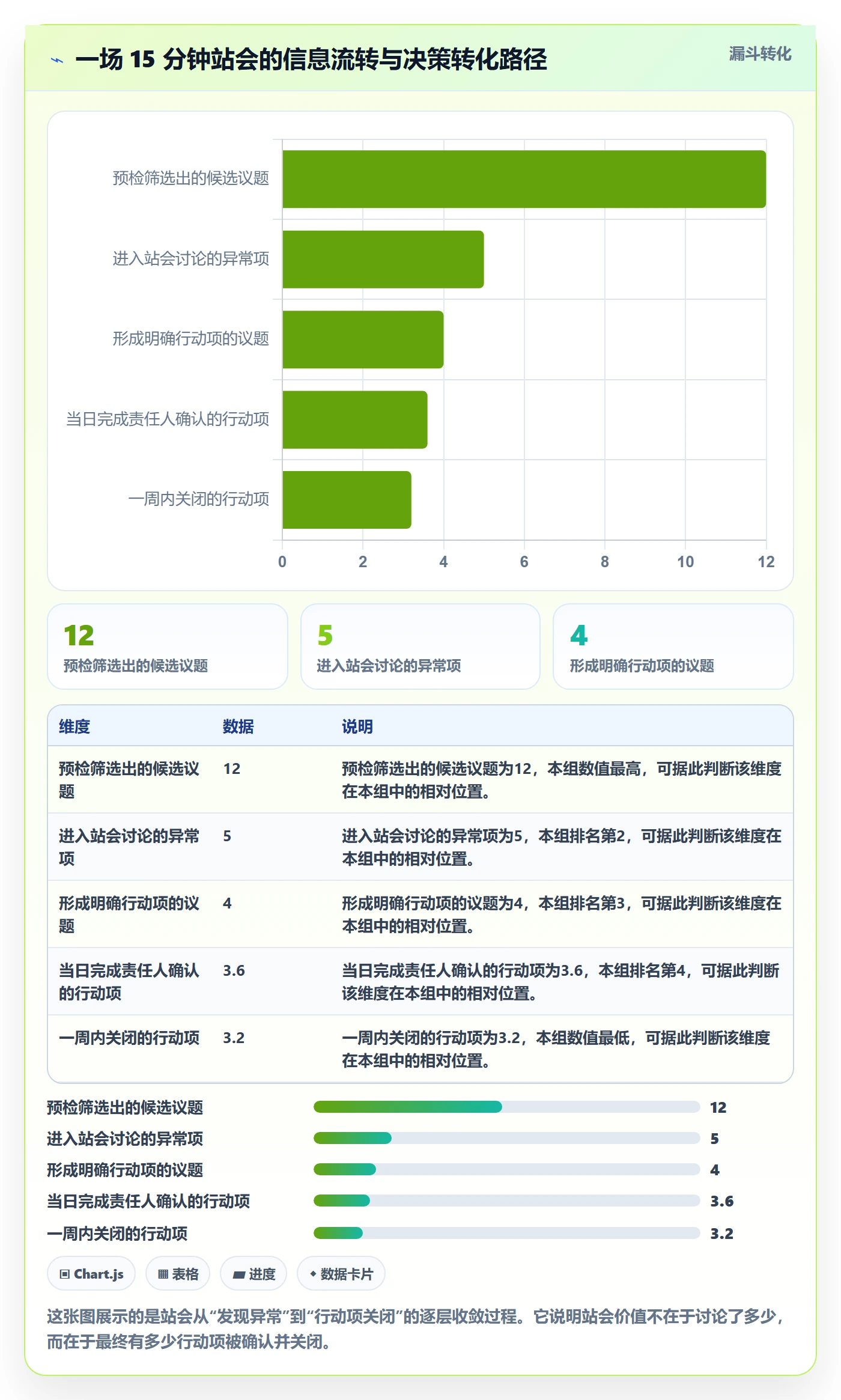Click description text mentioning 本组排名第3
The image size is (841, 1400).
(x=562, y=915)
